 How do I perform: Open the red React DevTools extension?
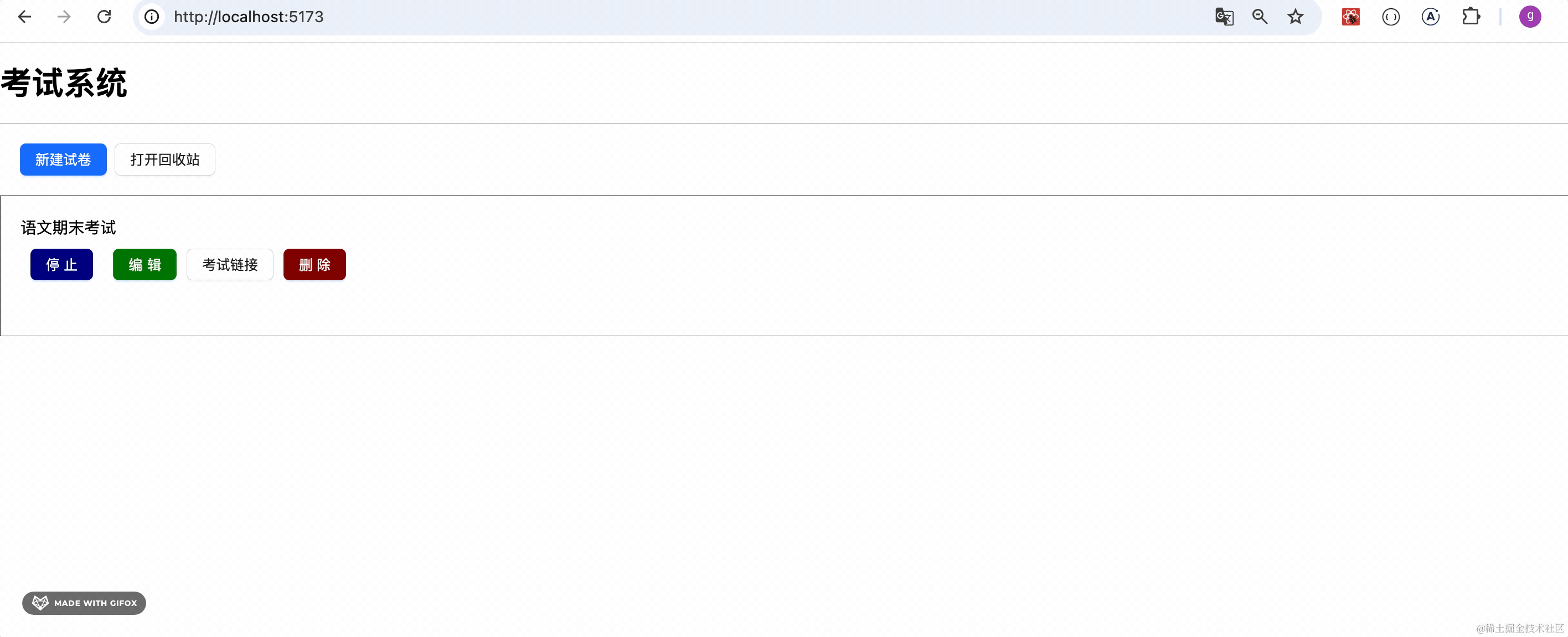(1350, 17)
